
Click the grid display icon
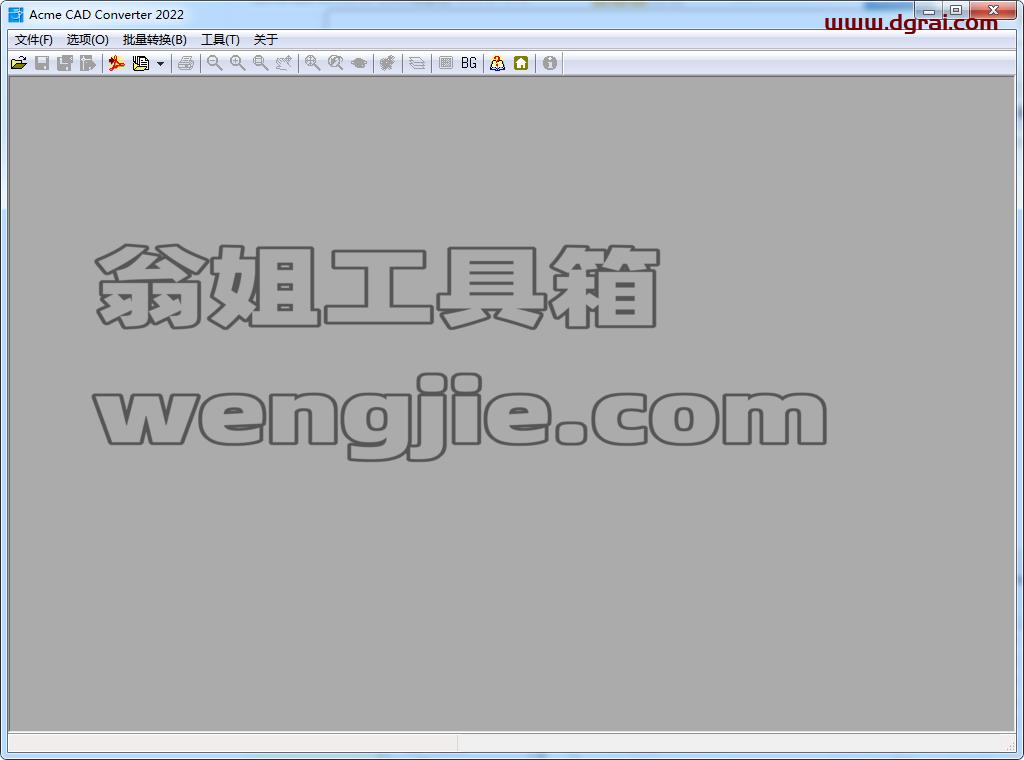(445, 63)
